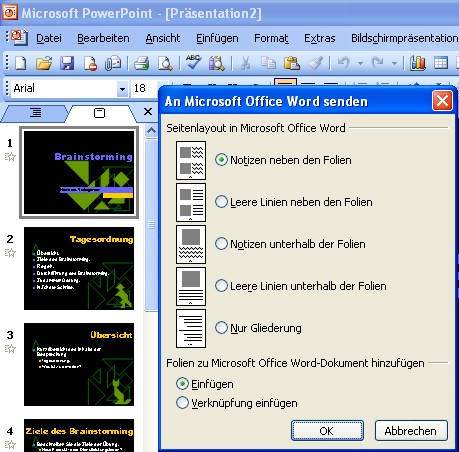Click the animation star icon under slide 1
Image resolution: width=459 pixels, height=452 pixels.
10,156
